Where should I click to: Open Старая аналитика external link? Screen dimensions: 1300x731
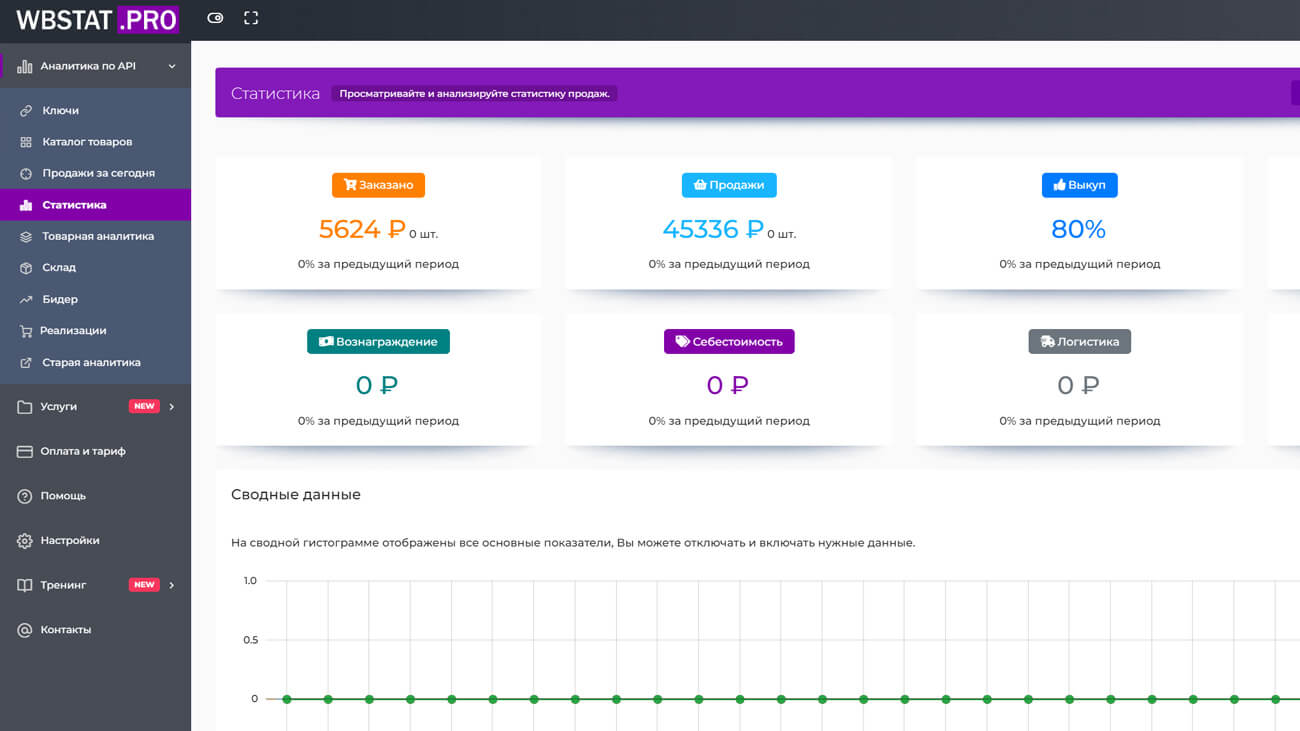[90, 362]
